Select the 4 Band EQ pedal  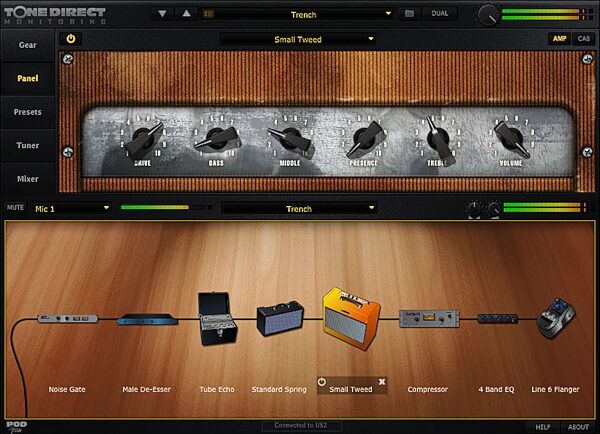[x=497, y=318]
